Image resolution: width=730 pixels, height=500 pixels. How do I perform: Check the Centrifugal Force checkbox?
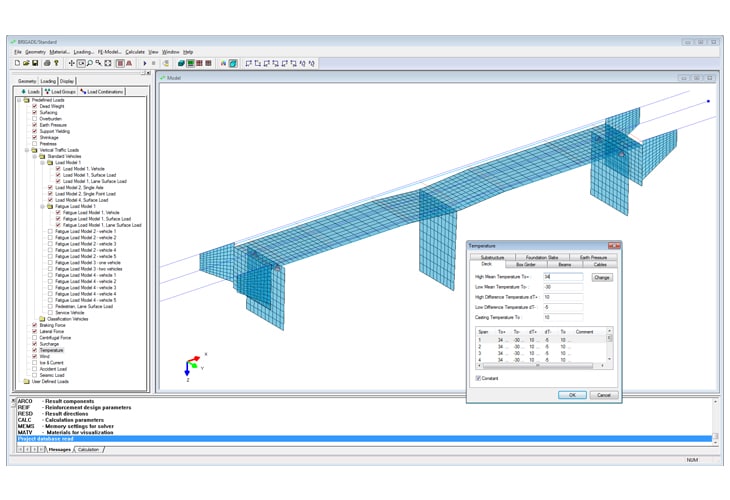tap(34, 338)
